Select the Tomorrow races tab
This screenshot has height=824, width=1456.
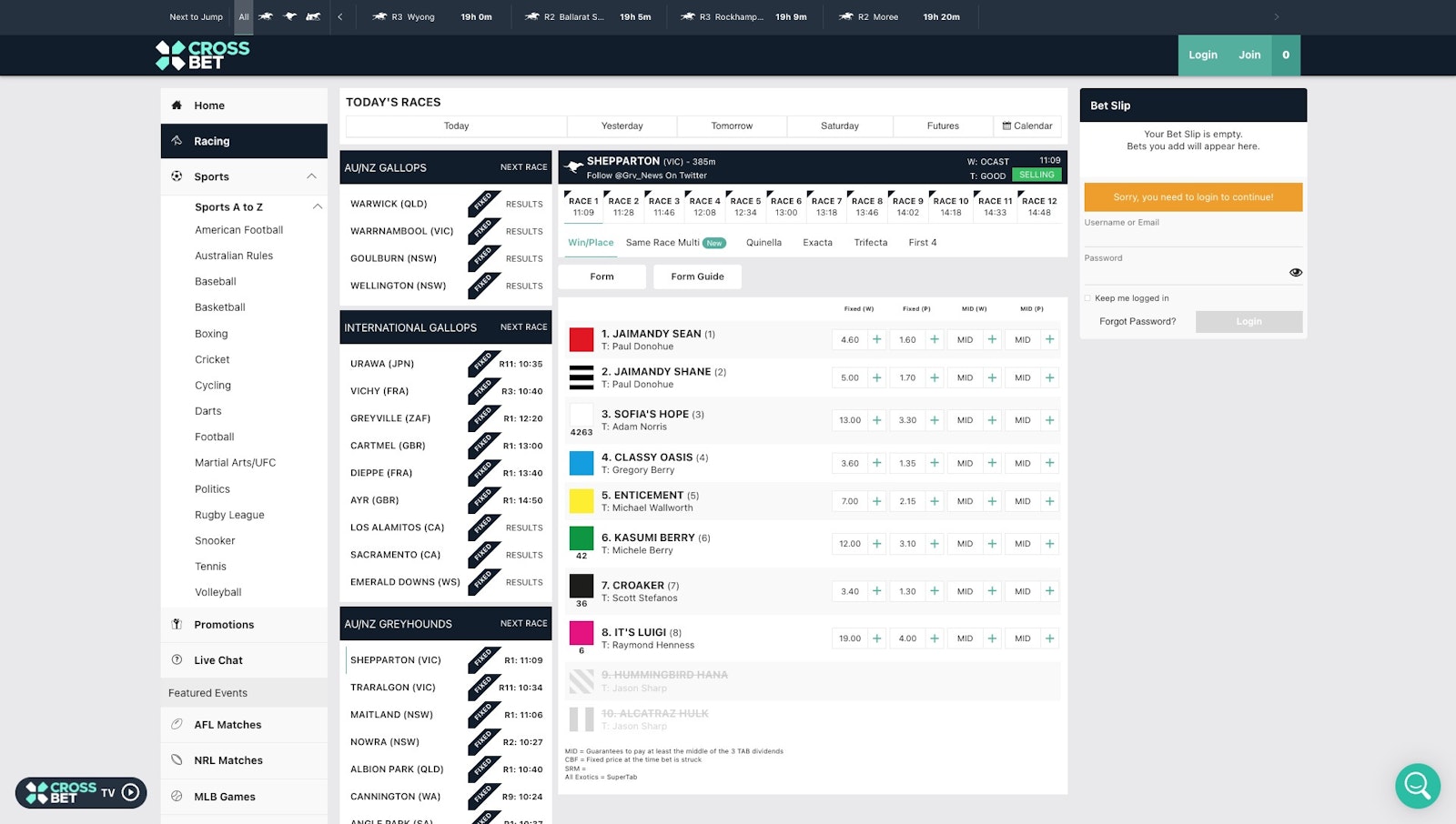pyautogui.click(x=732, y=126)
